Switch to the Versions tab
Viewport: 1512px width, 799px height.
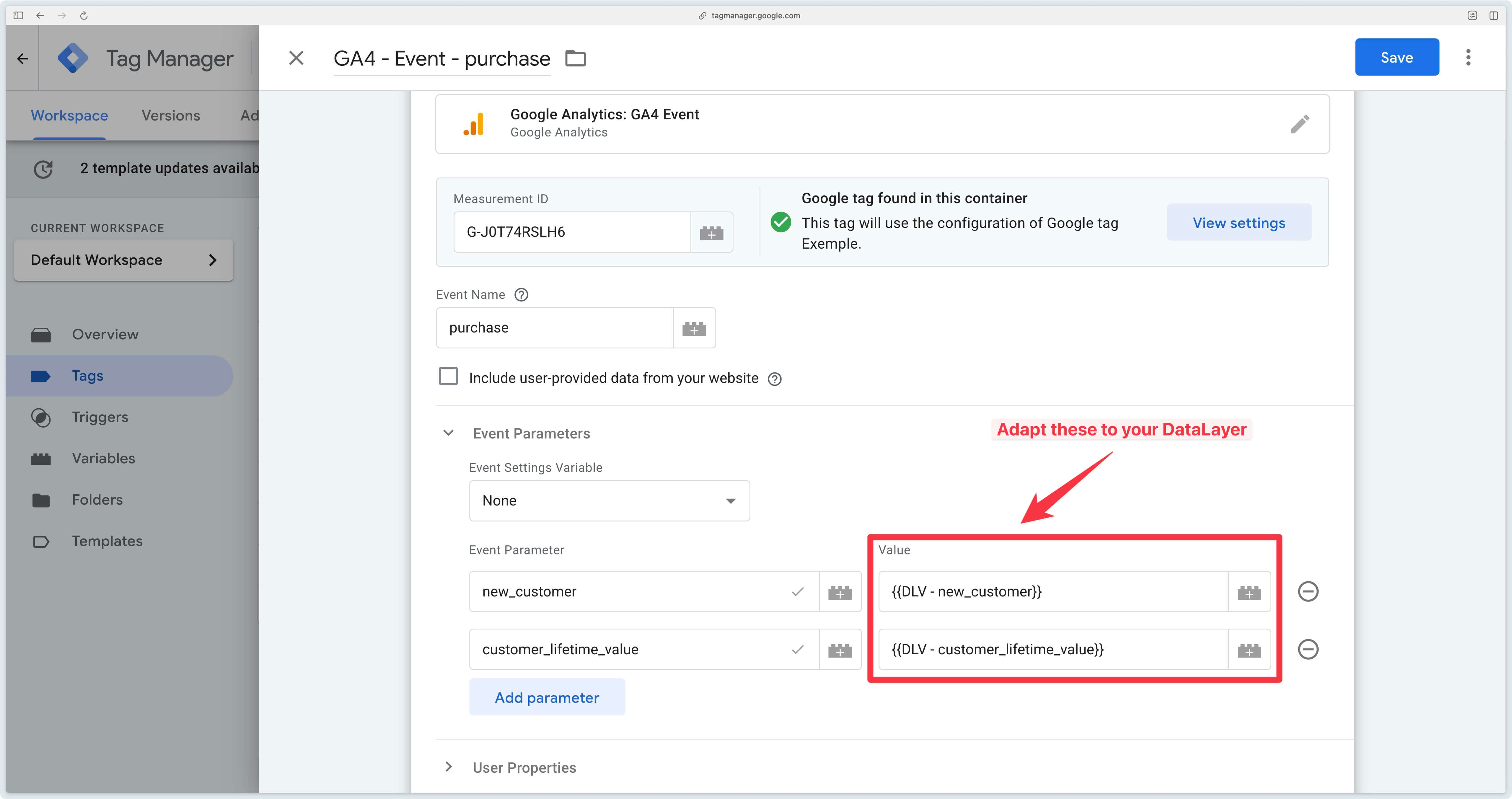[x=171, y=115]
